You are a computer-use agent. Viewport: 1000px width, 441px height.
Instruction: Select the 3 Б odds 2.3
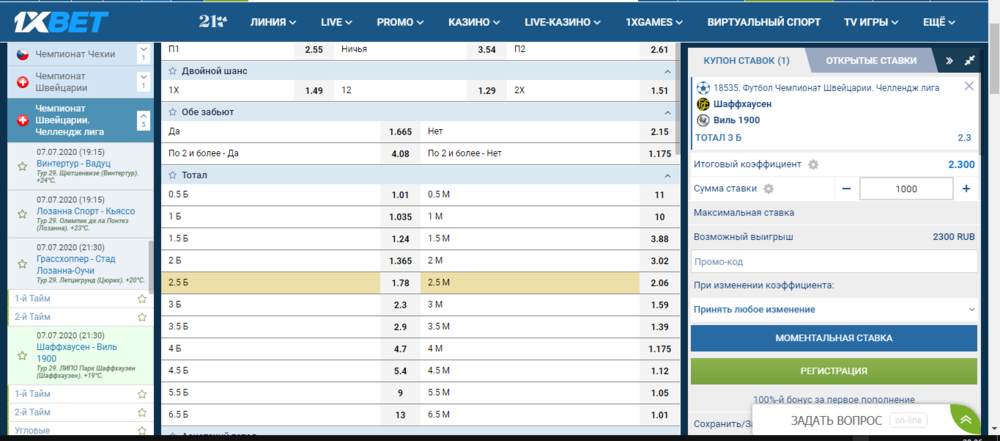point(401,305)
